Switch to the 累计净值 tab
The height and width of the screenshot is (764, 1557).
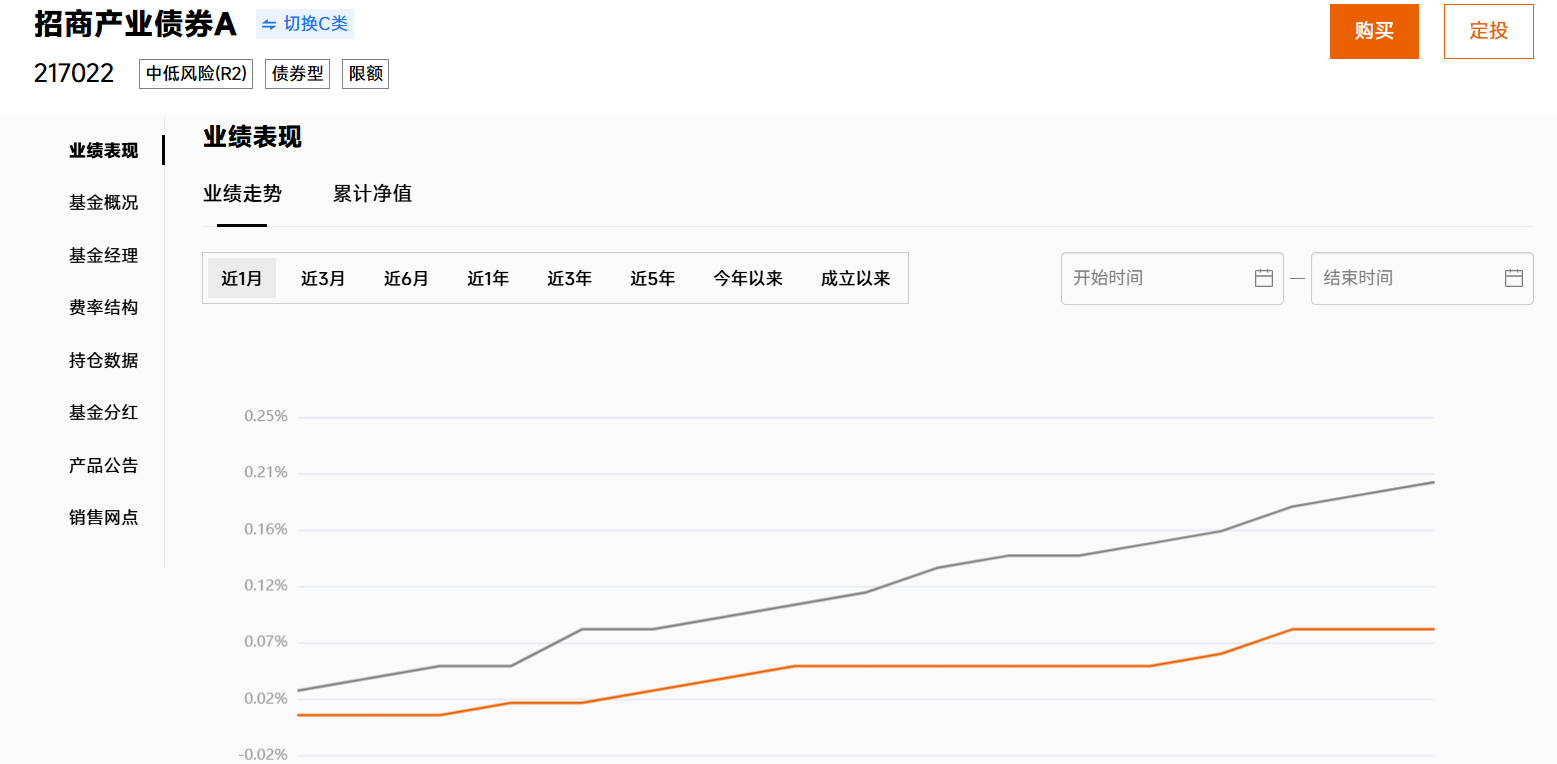click(x=372, y=194)
